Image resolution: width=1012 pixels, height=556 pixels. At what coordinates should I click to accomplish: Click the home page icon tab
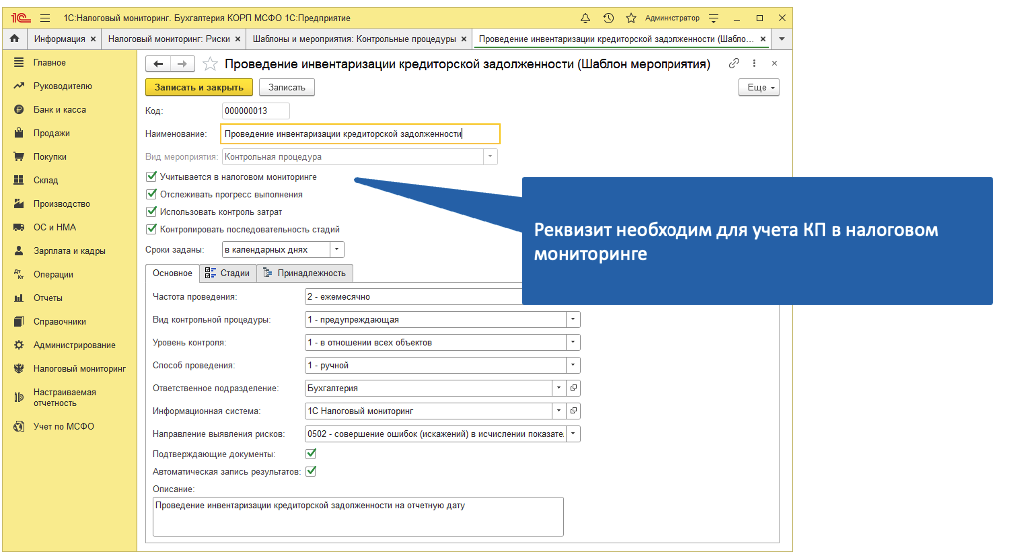(x=14, y=39)
